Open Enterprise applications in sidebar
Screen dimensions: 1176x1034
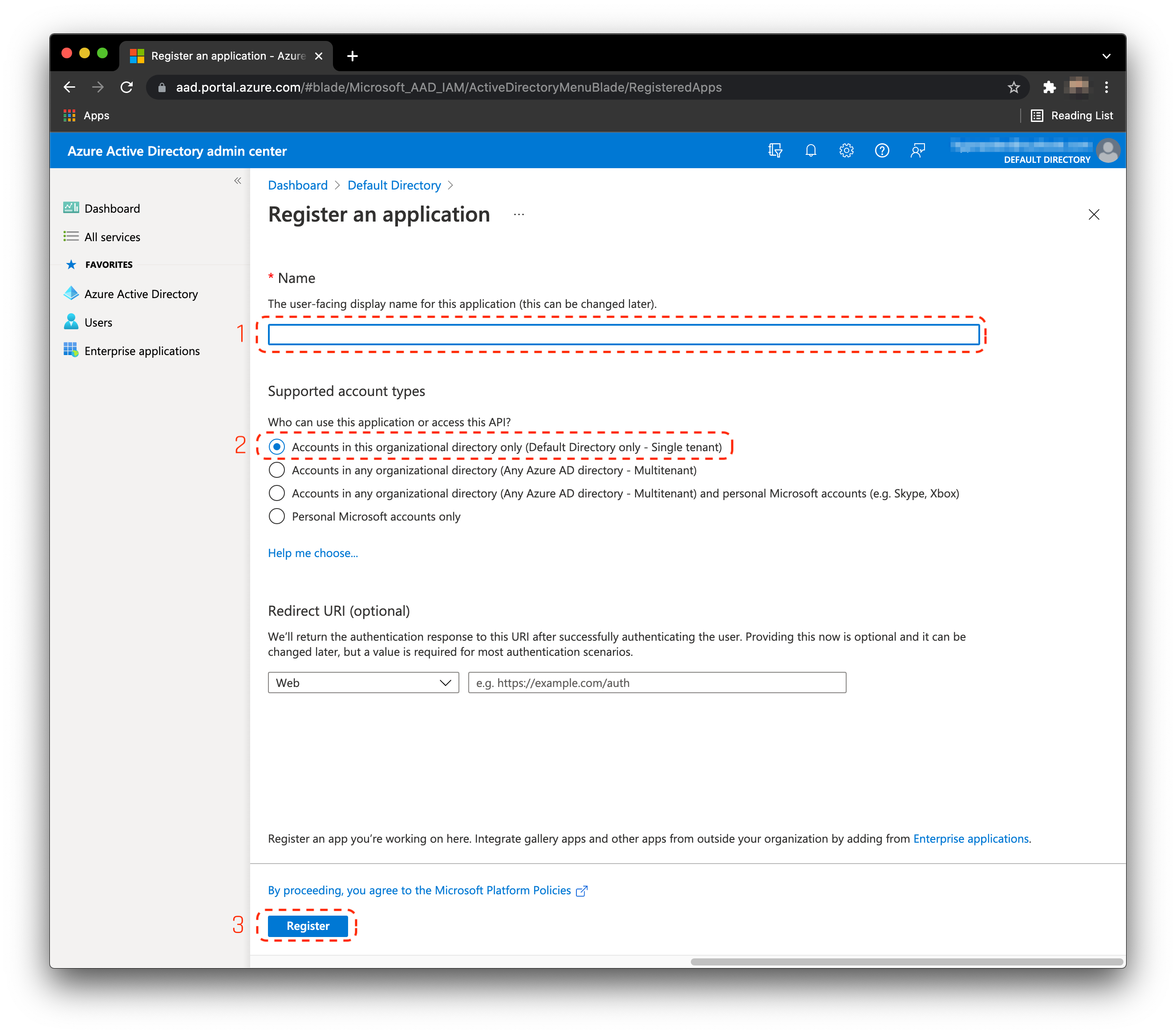(142, 351)
